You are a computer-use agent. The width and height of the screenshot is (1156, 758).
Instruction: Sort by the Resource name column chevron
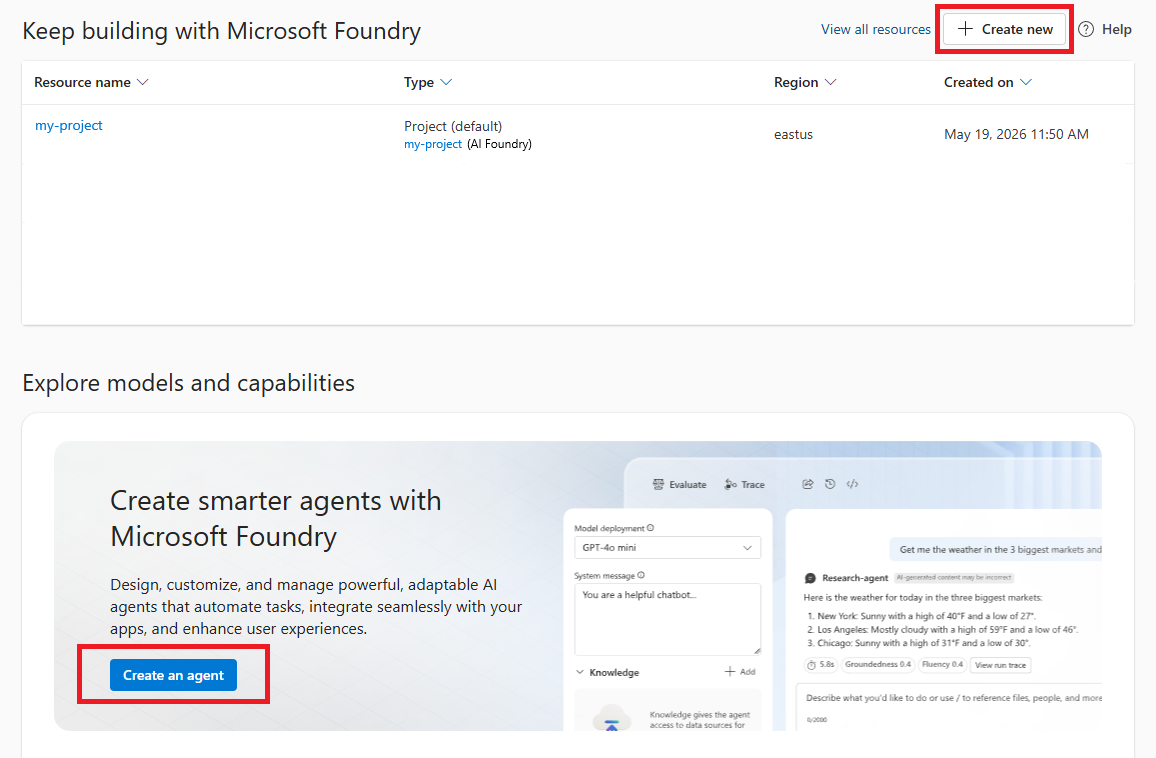click(x=143, y=83)
